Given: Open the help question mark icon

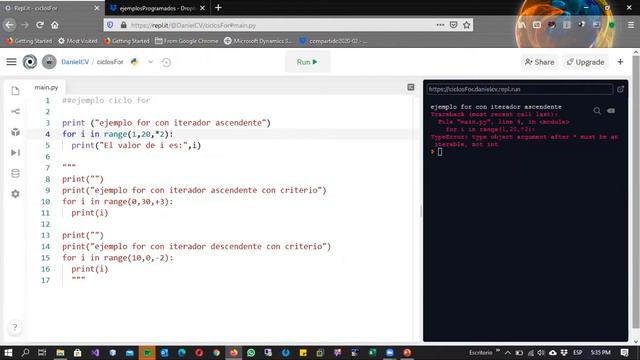Looking at the screenshot, I should coord(15,327).
